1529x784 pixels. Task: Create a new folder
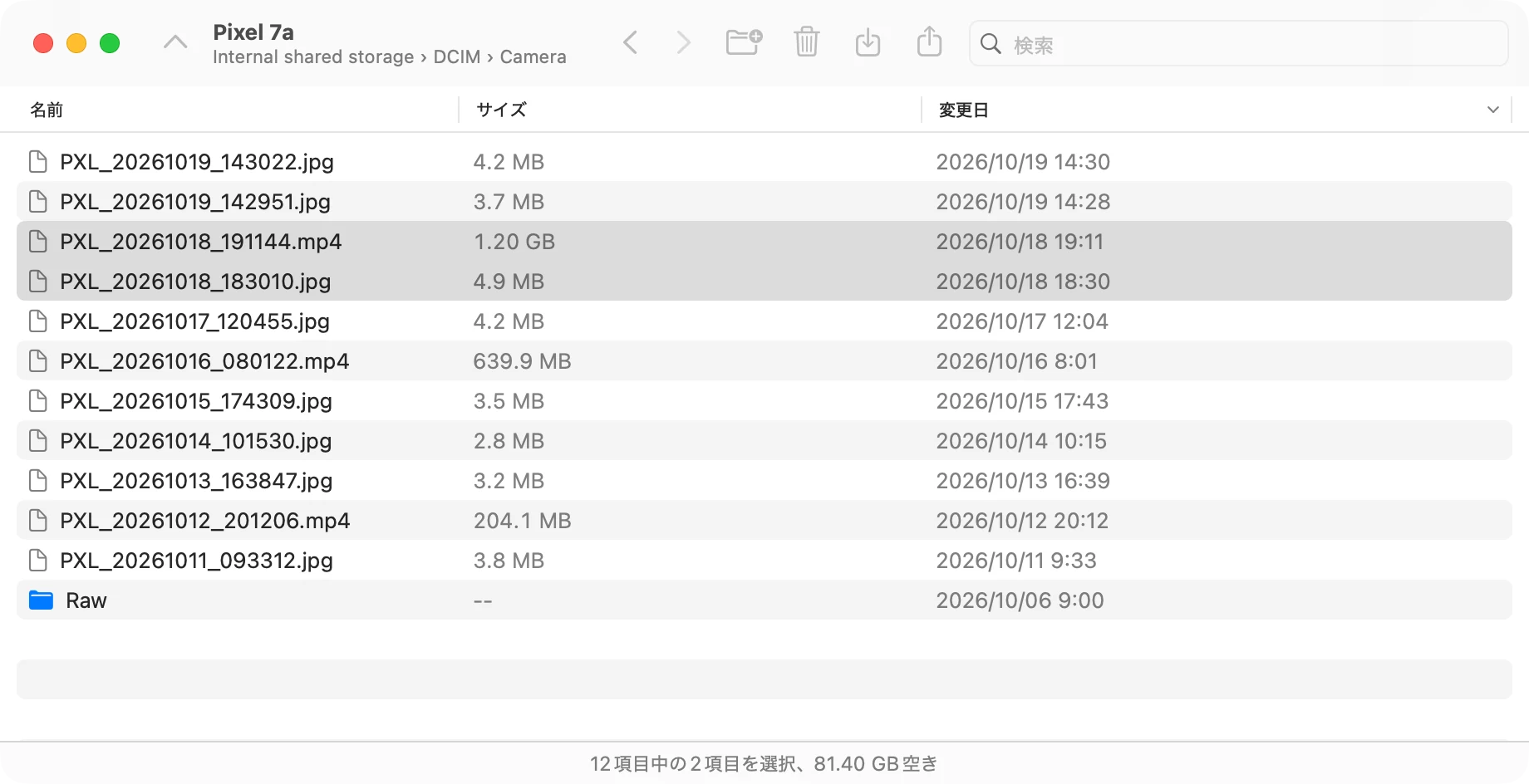pyautogui.click(x=744, y=42)
